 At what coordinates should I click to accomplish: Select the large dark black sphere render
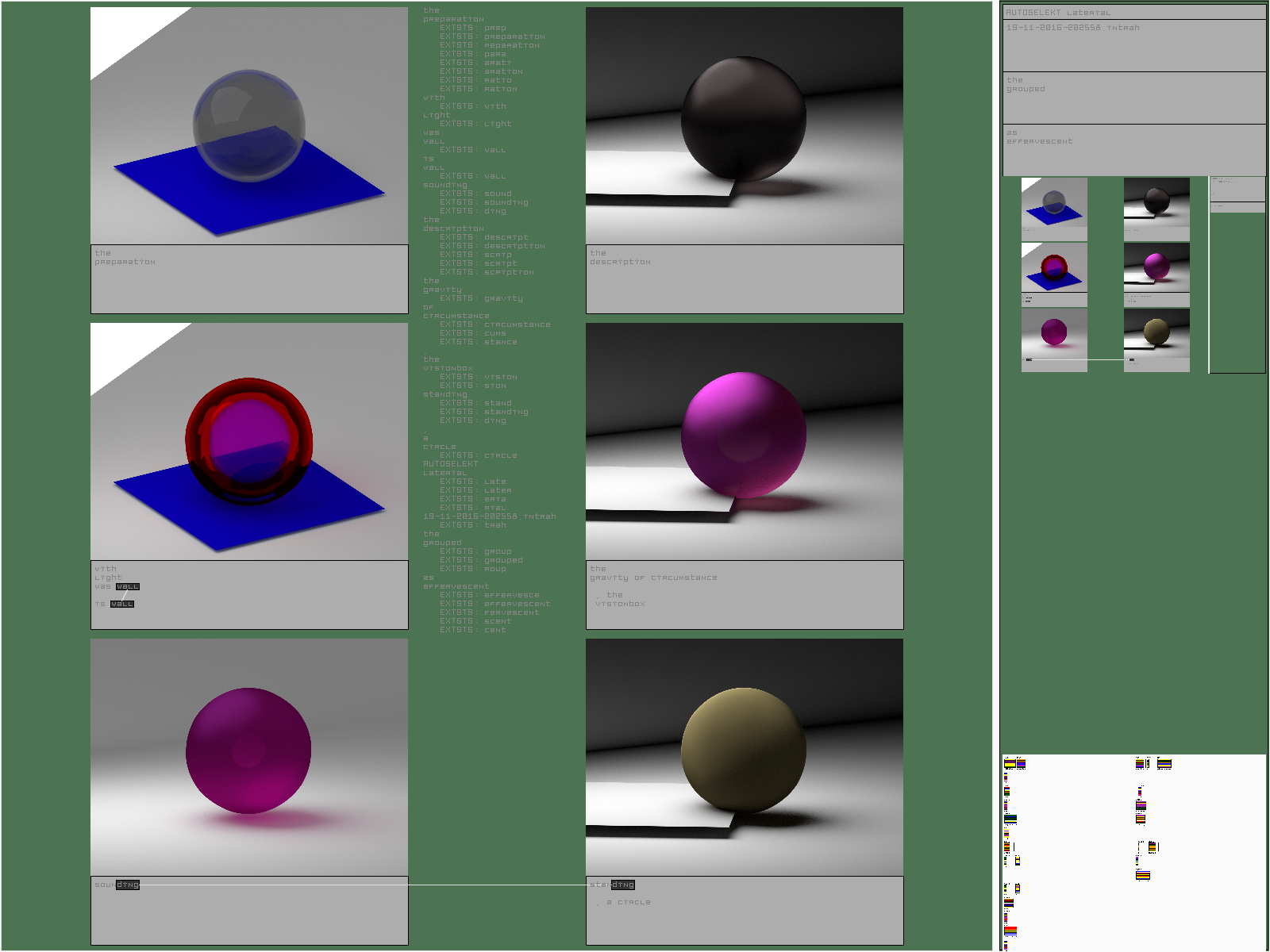coord(745,125)
